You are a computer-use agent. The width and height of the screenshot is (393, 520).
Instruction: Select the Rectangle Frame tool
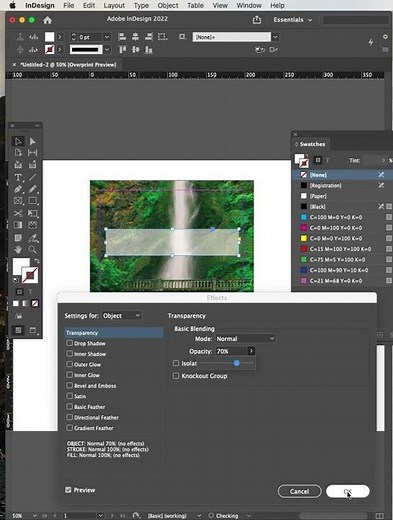[x=18, y=201]
